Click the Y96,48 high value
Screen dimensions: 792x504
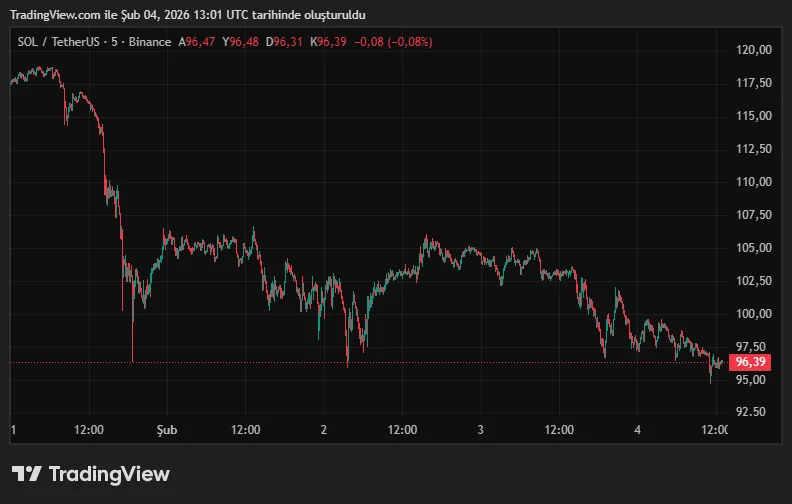tap(242, 42)
